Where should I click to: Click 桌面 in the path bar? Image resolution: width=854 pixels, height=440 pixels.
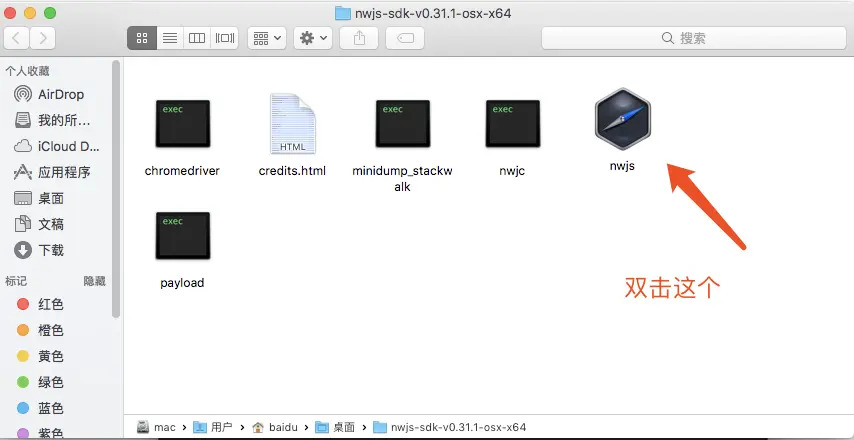pyautogui.click(x=334, y=427)
